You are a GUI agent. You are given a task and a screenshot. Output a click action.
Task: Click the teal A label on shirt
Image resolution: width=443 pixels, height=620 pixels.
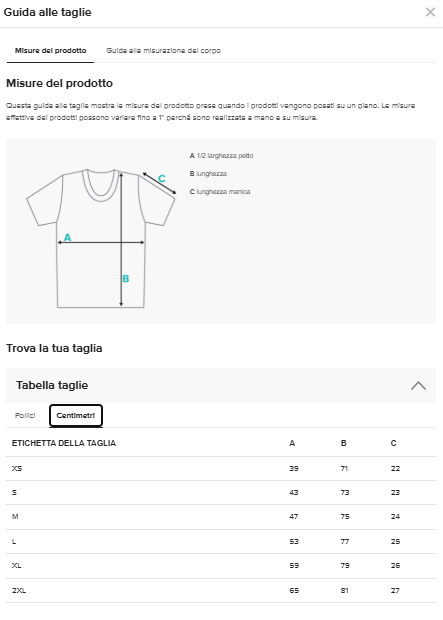click(x=67, y=237)
